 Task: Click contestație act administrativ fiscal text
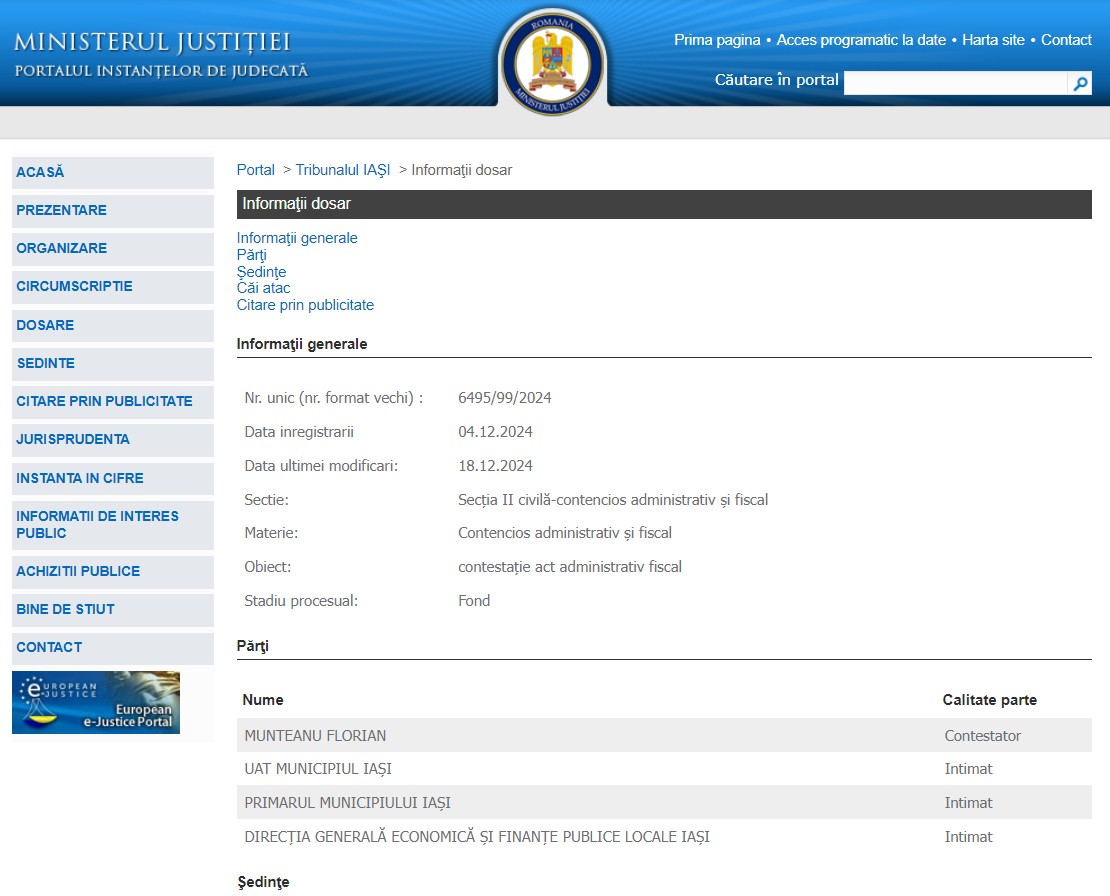coord(570,567)
